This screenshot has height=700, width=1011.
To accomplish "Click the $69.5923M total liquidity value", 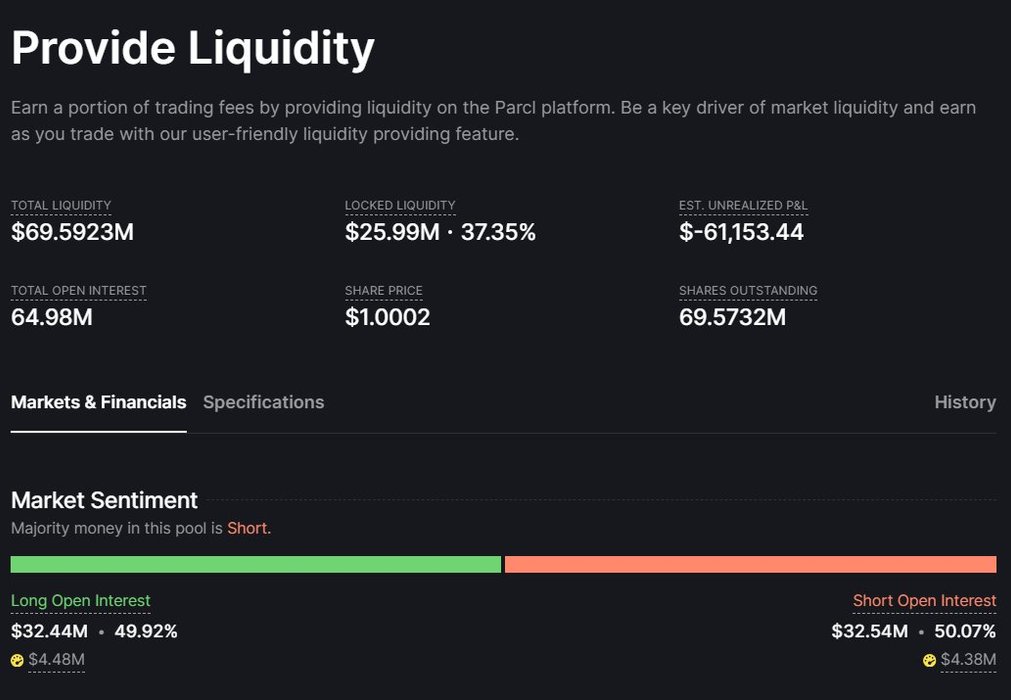I will pos(72,233).
